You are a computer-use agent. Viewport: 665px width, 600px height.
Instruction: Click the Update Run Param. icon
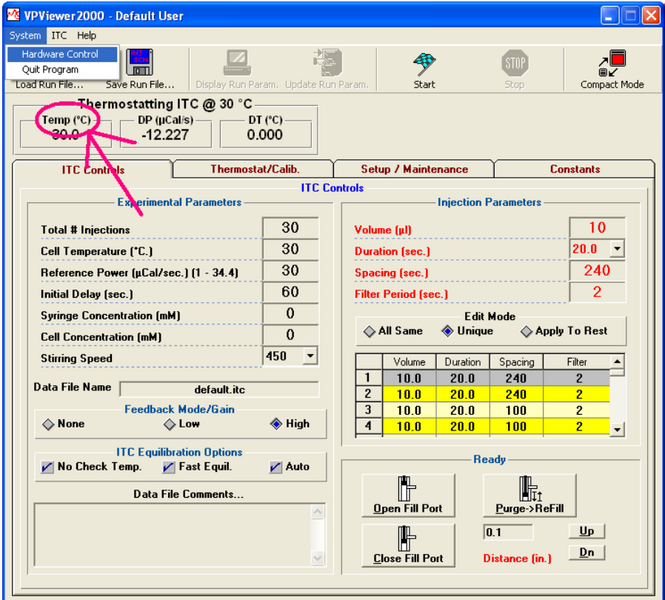point(327,62)
